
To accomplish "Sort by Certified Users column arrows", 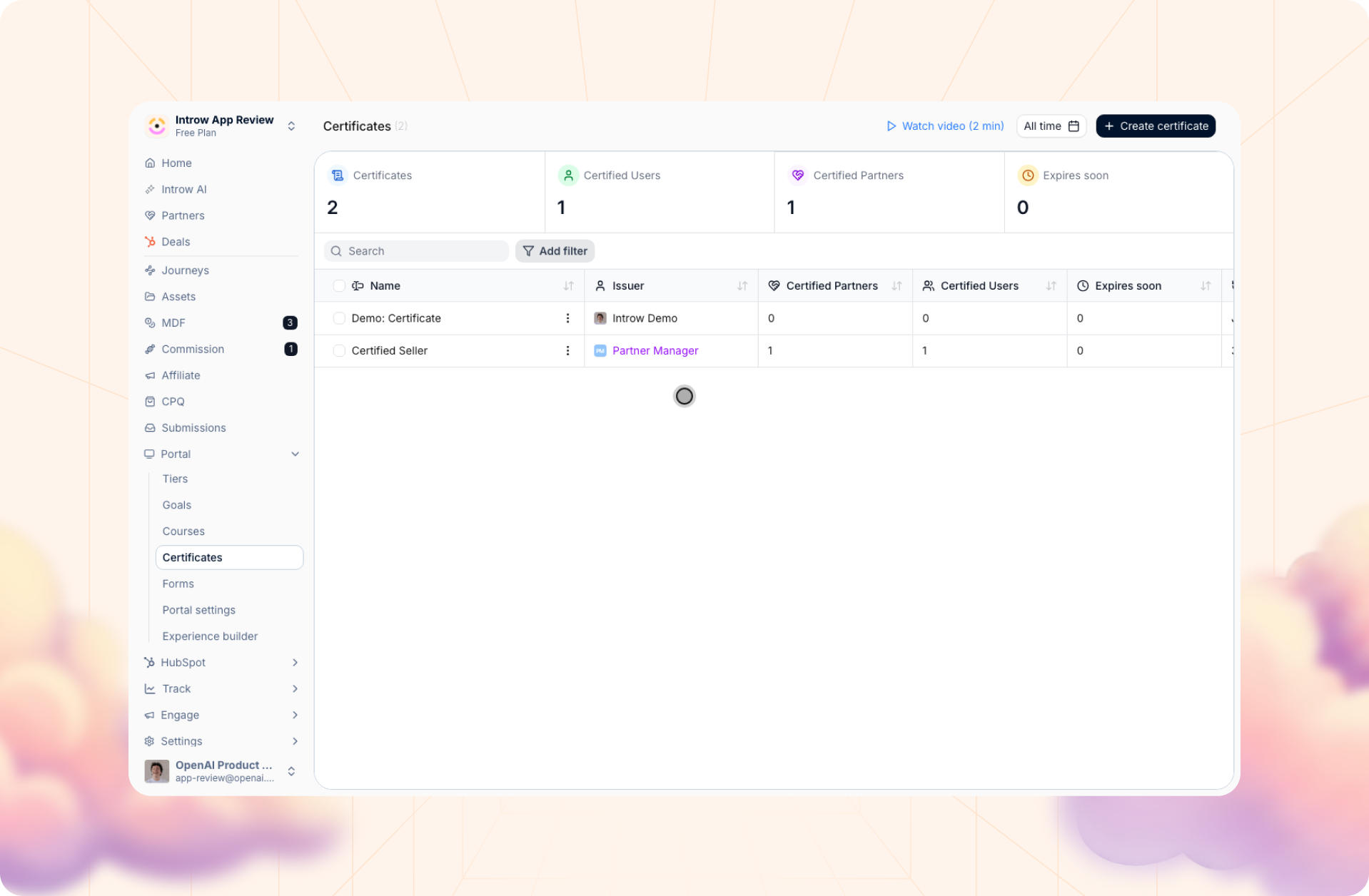I will click(x=1051, y=285).
